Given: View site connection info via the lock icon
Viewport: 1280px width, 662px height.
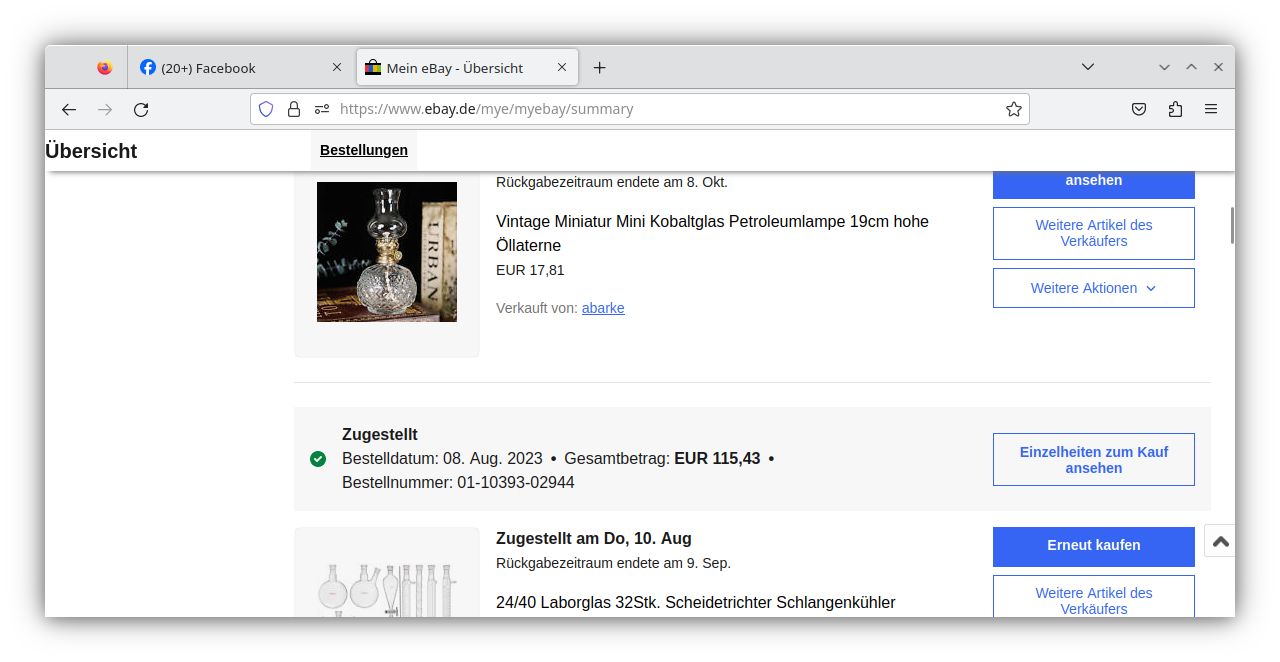Looking at the screenshot, I should pos(293,108).
